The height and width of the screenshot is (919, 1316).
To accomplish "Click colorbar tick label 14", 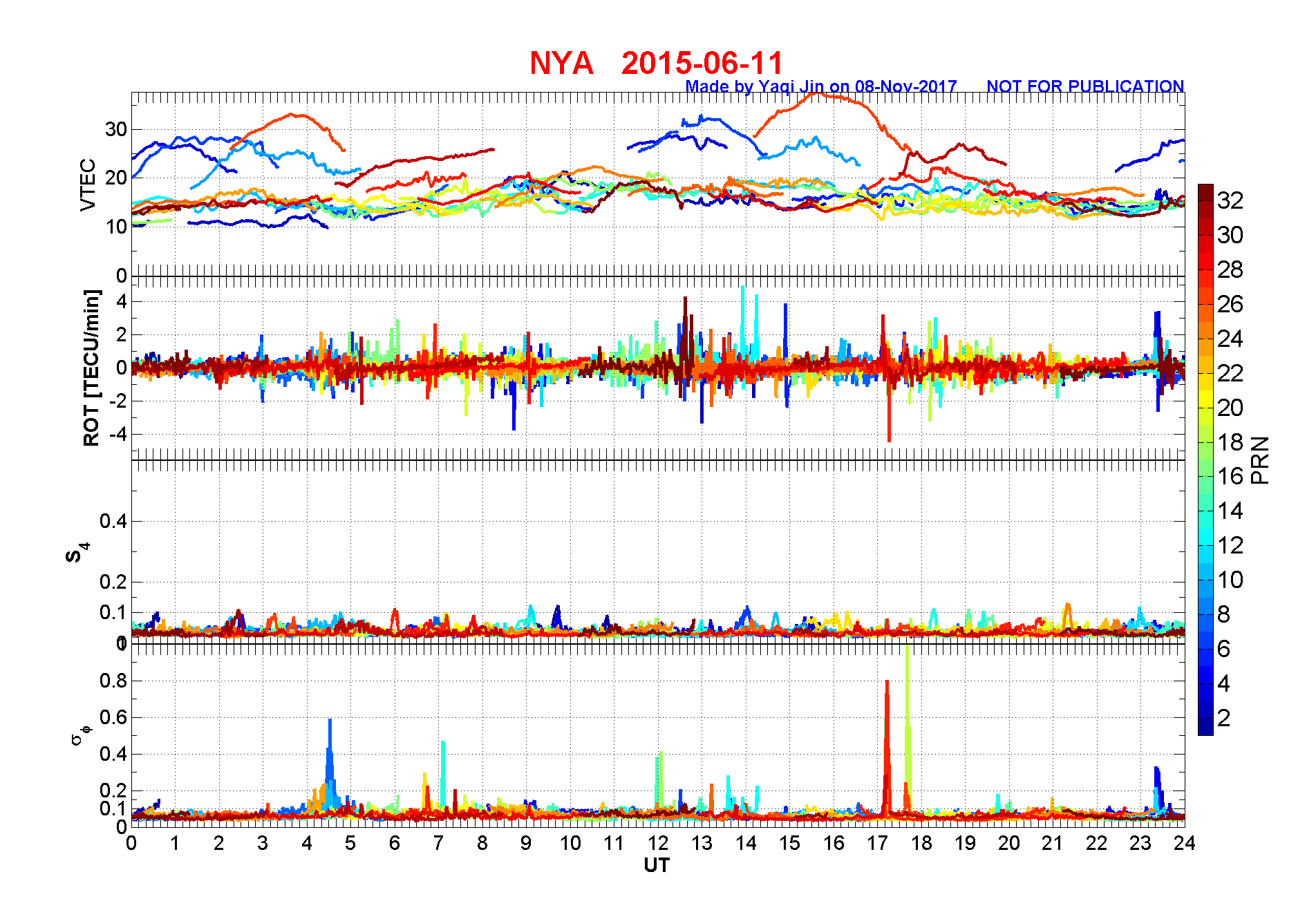I will (x=1230, y=511).
